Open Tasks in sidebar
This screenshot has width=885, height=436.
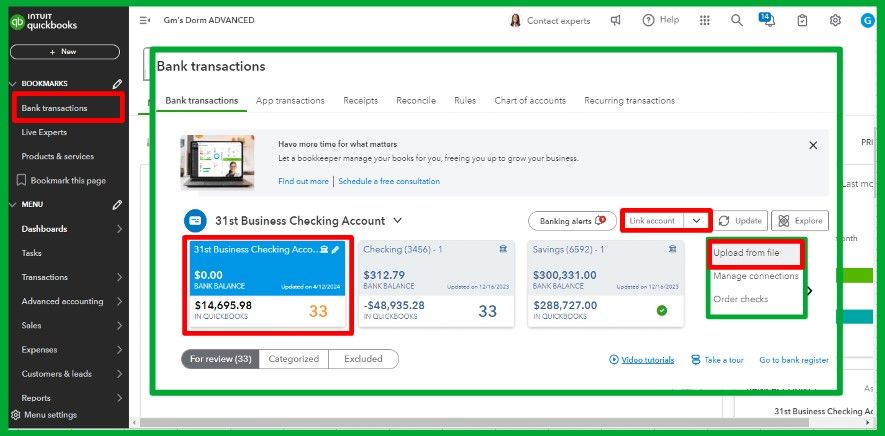tap(32, 253)
